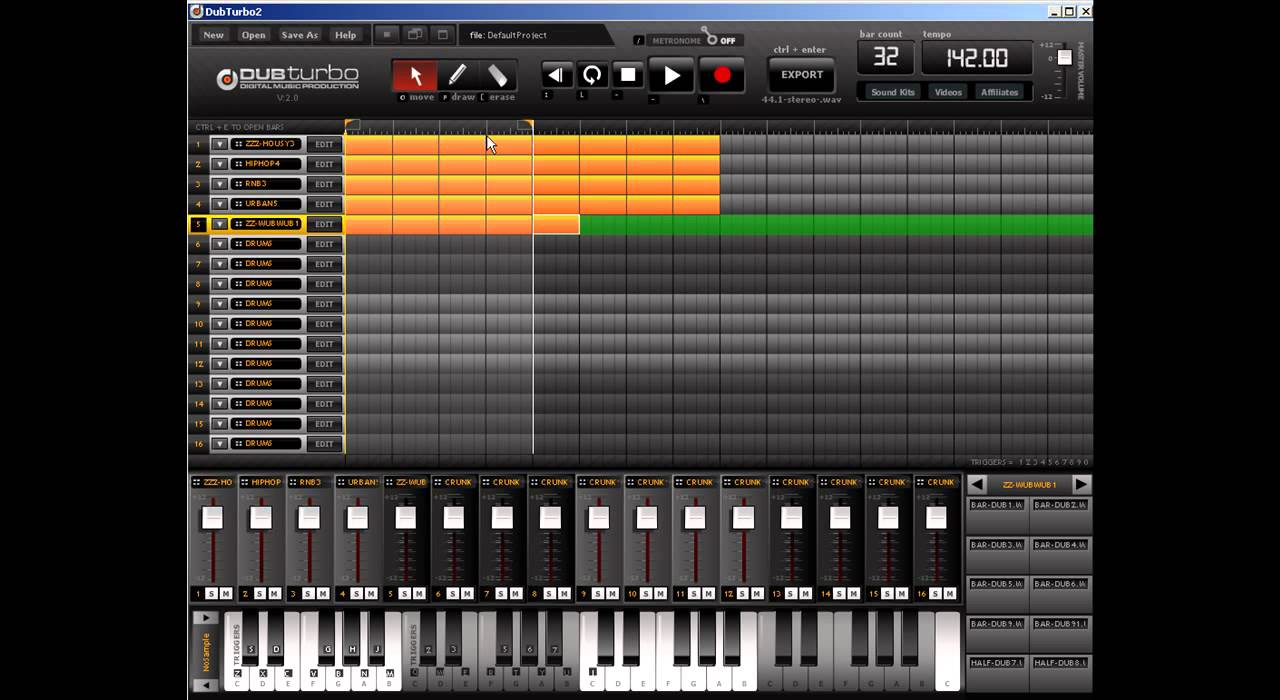The height and width of the screenshot is (700, 1280).
Task: Open the New menu
Action: coord(213,35)
